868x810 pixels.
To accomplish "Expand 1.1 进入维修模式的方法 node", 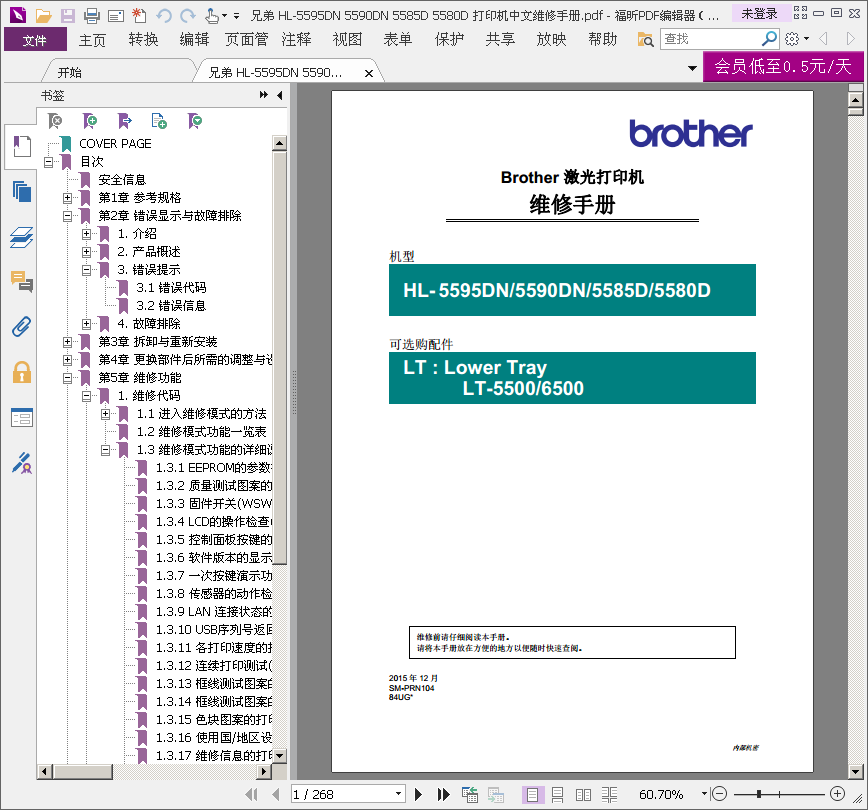I will point(106,414).
